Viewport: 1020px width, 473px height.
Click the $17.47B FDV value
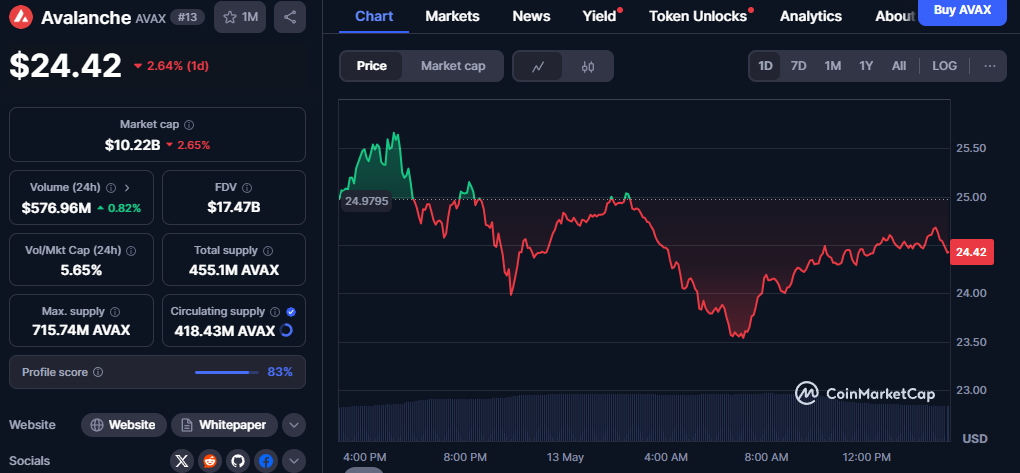(x=234, y=208)
